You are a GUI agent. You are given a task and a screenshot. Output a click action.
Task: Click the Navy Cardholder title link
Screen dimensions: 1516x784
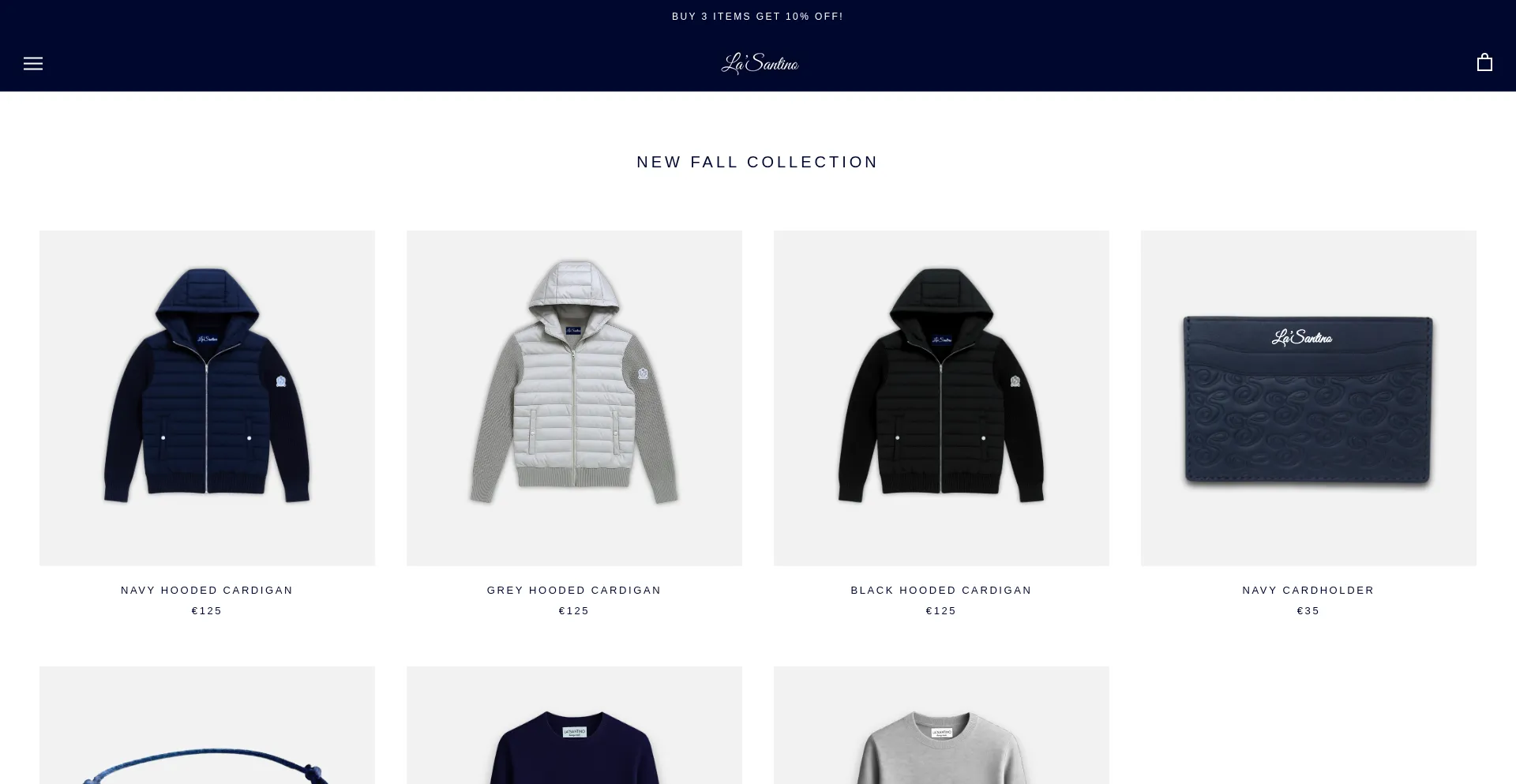tap(1308, 591)
